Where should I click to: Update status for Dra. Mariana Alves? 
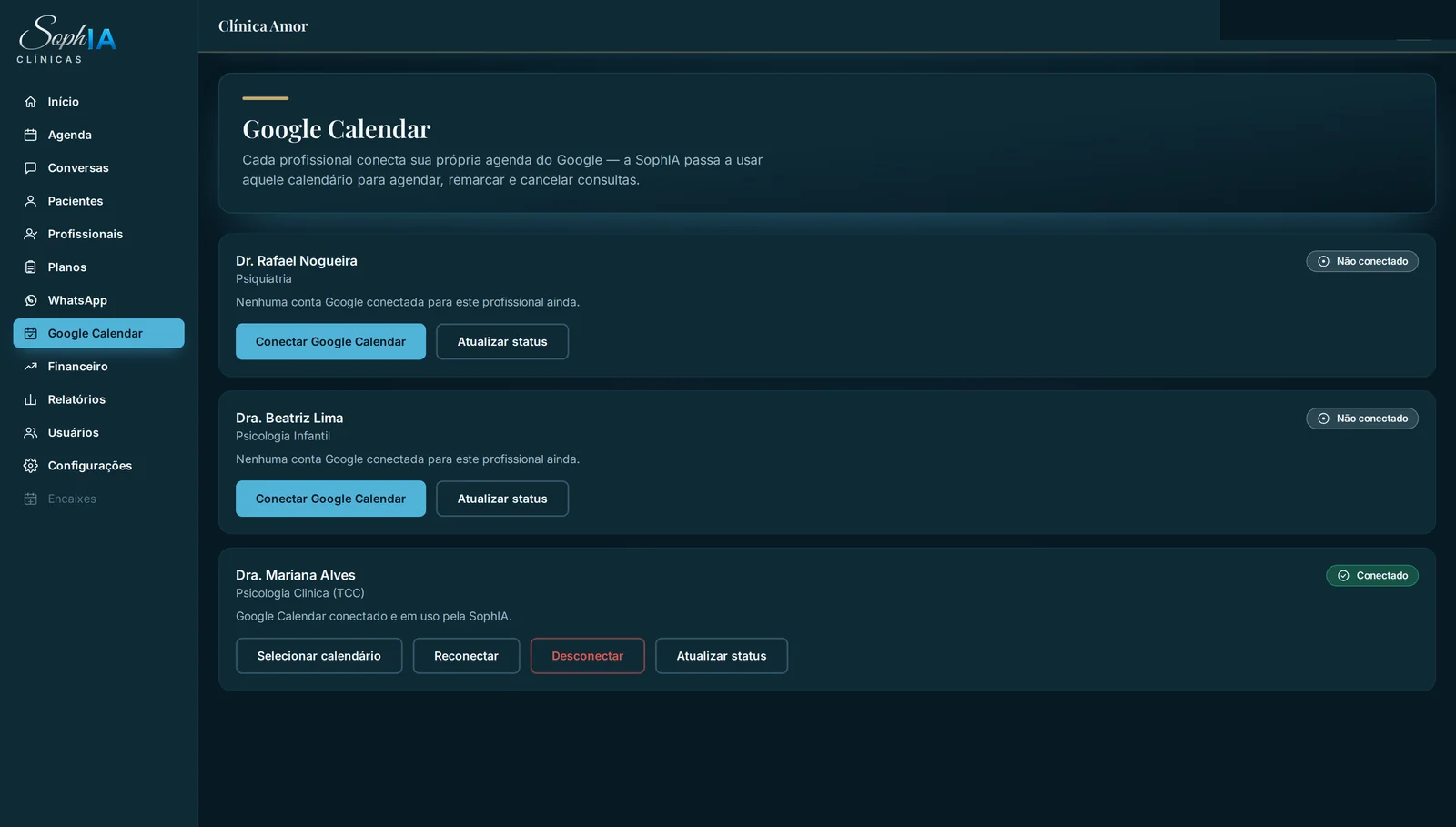pos(722,656)
